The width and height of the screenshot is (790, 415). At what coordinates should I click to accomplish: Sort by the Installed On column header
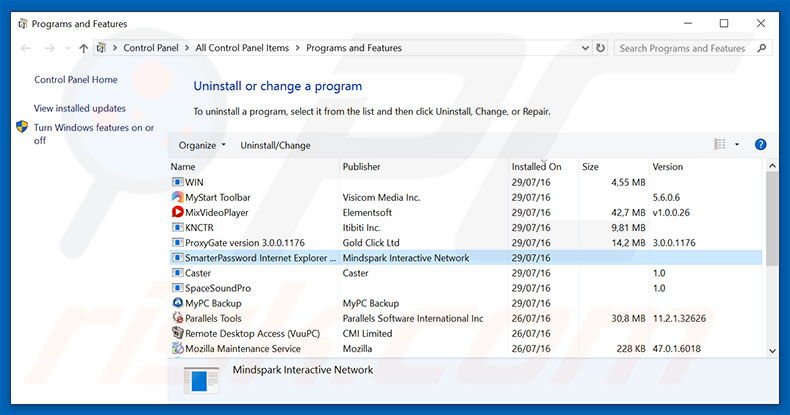536,167
